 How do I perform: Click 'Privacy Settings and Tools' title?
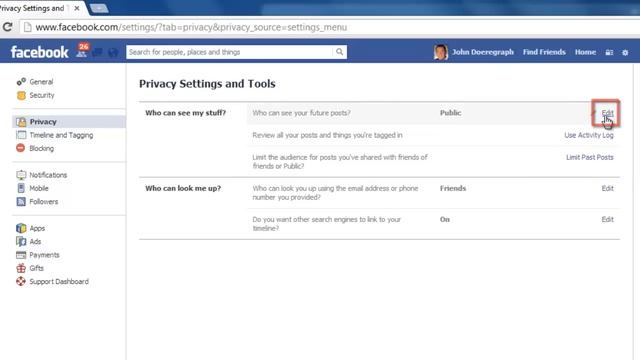pyautogui.click(x=207, y=84)
